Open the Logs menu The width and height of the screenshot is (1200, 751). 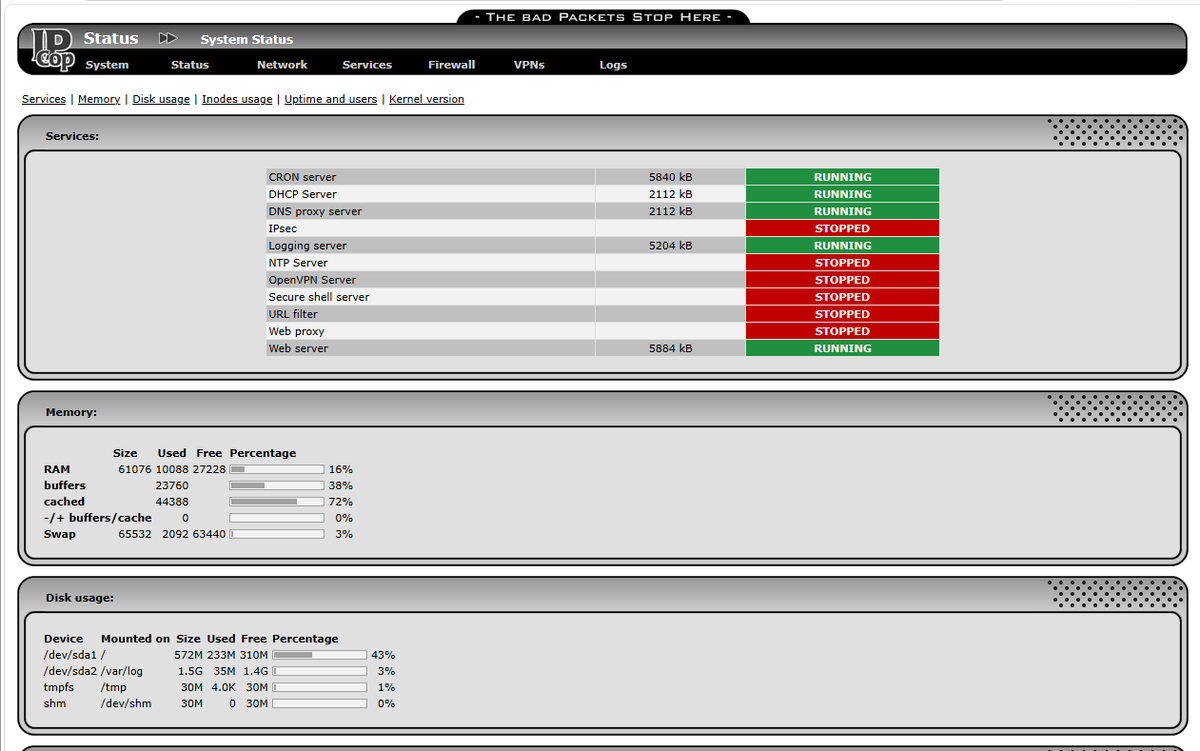[x=613, y=65]
